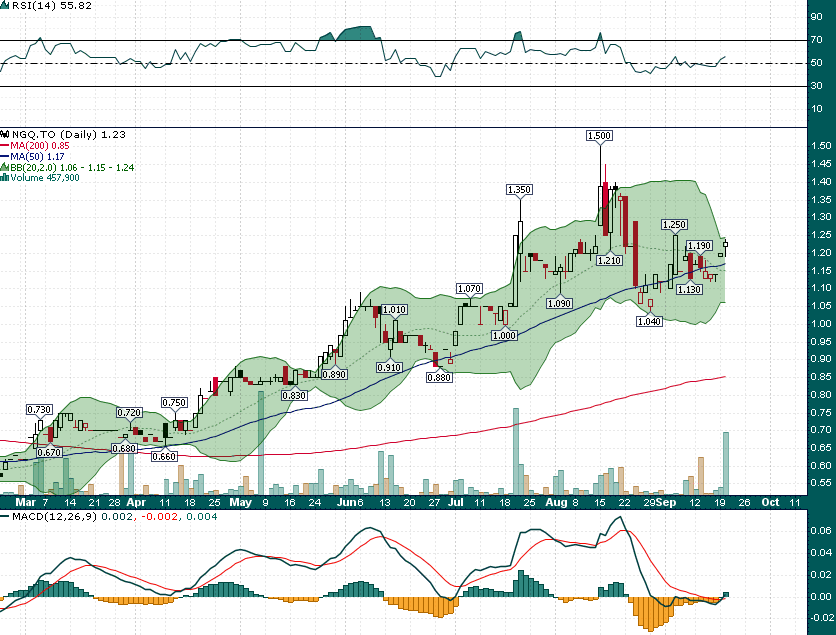Click the 1.500 peak price callout
Image resolution: width=836 pixels, height=635 pixels.
click(x=599, y=135)
